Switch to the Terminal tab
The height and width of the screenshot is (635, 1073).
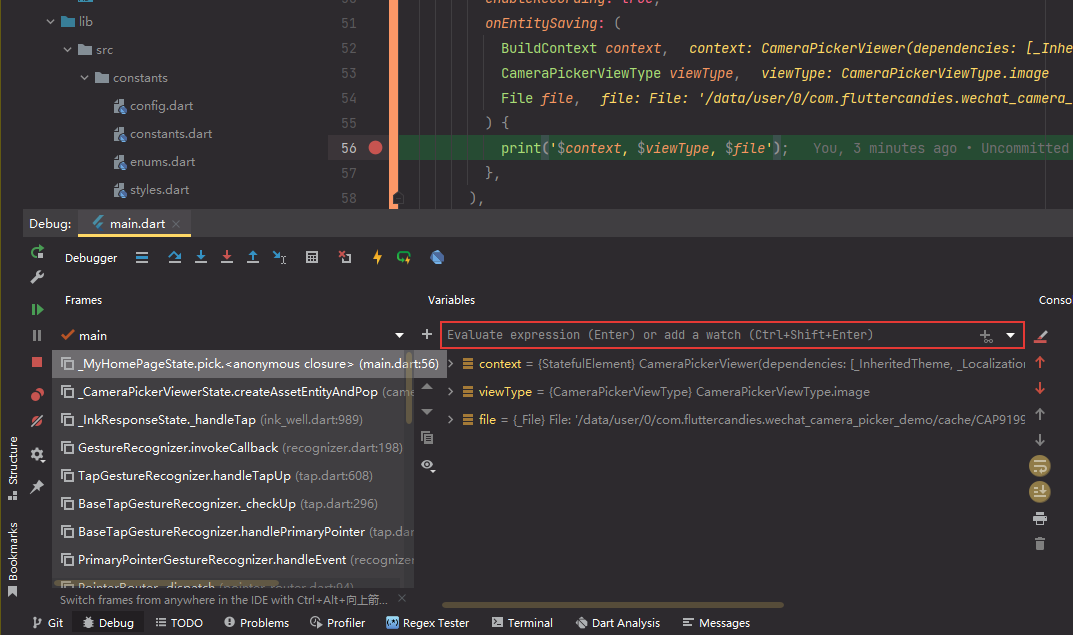click(522, 622)
